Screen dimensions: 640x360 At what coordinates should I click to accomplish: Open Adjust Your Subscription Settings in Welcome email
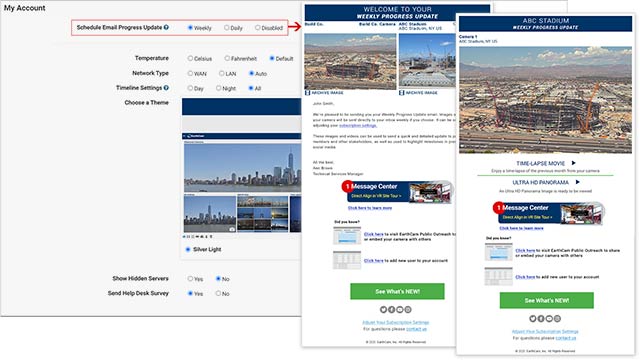[396, 322]
